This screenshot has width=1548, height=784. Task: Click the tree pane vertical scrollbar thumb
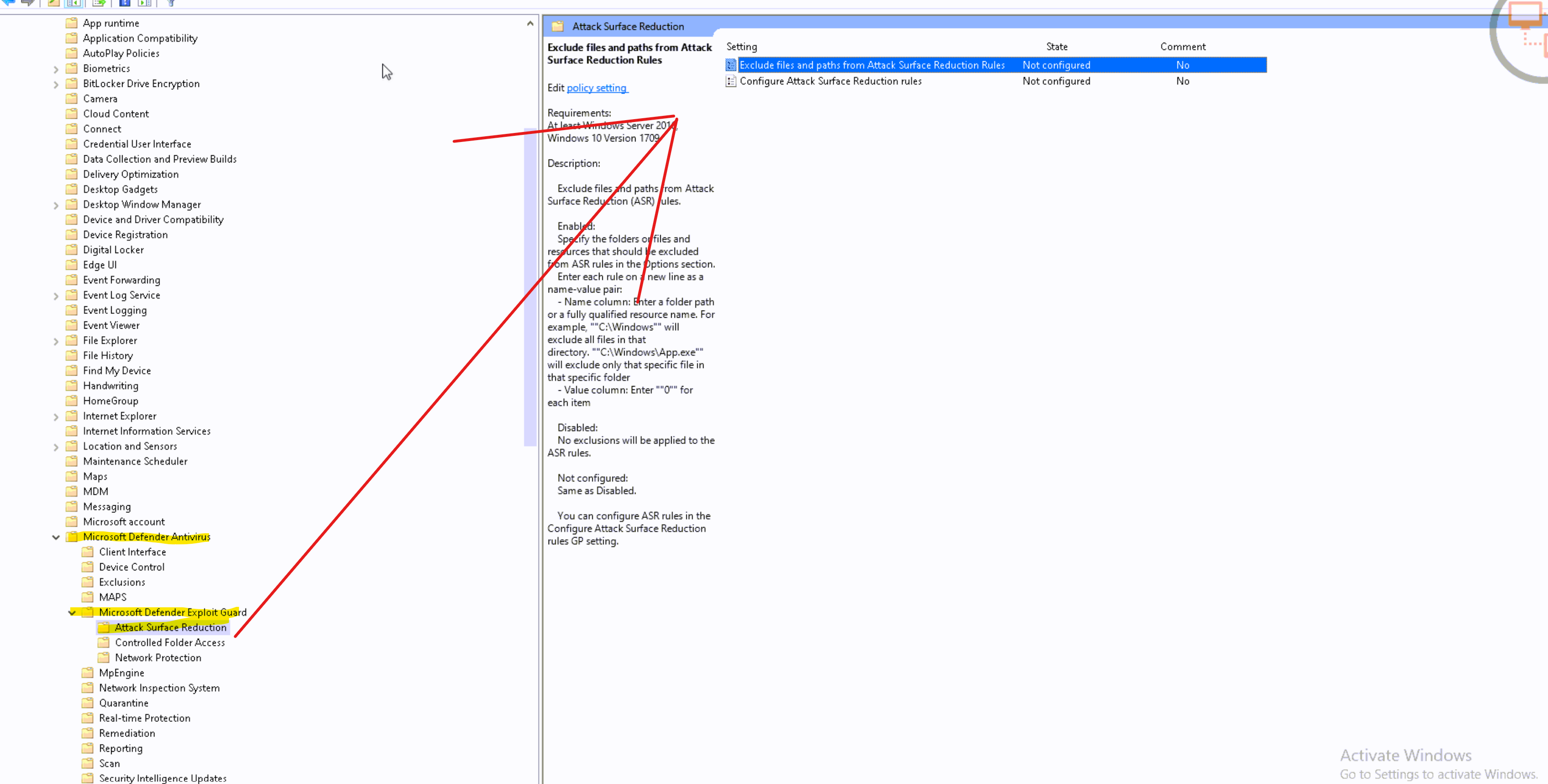[x=530, y=287]
